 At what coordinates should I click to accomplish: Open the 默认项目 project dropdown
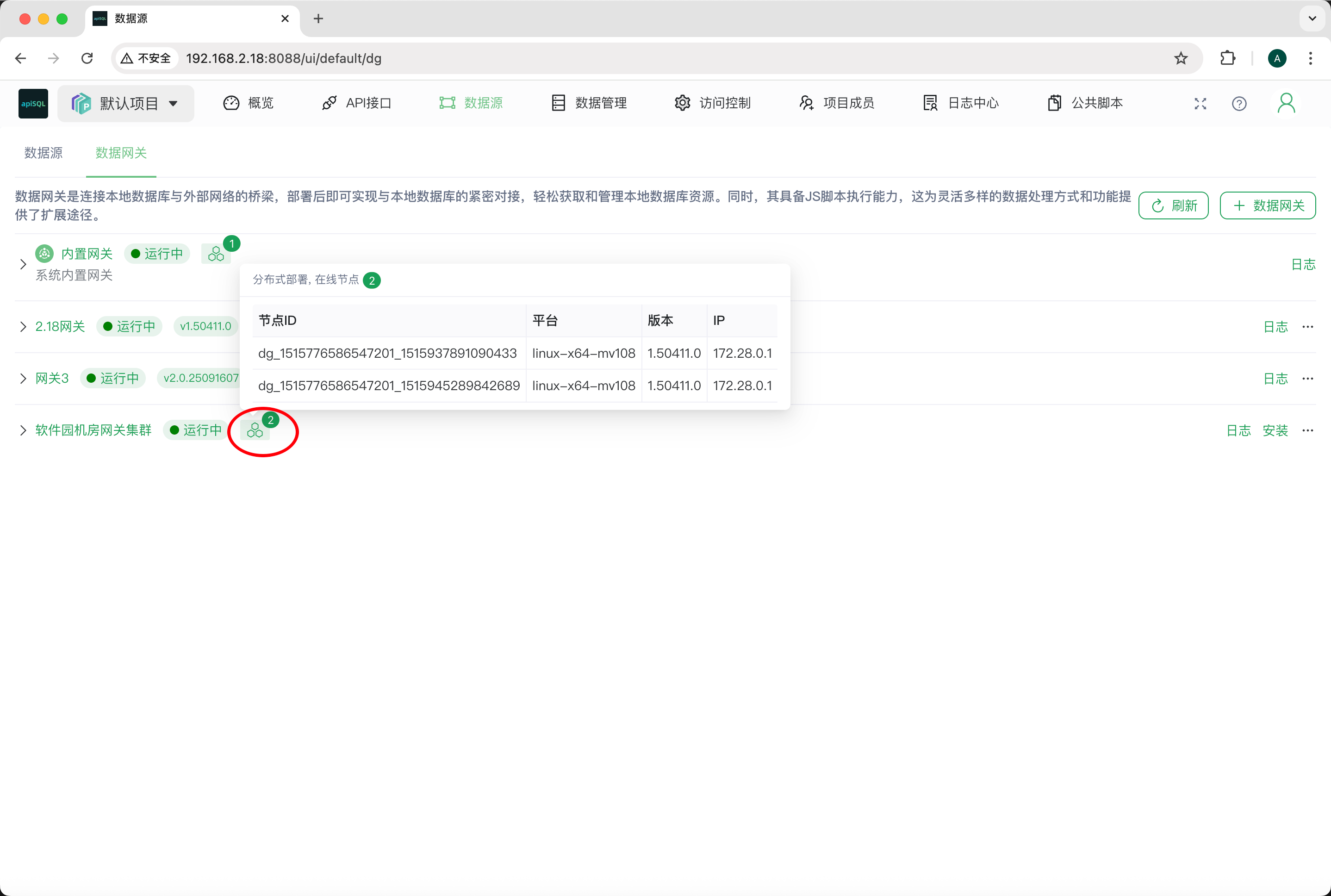click(x=126, y=103)
